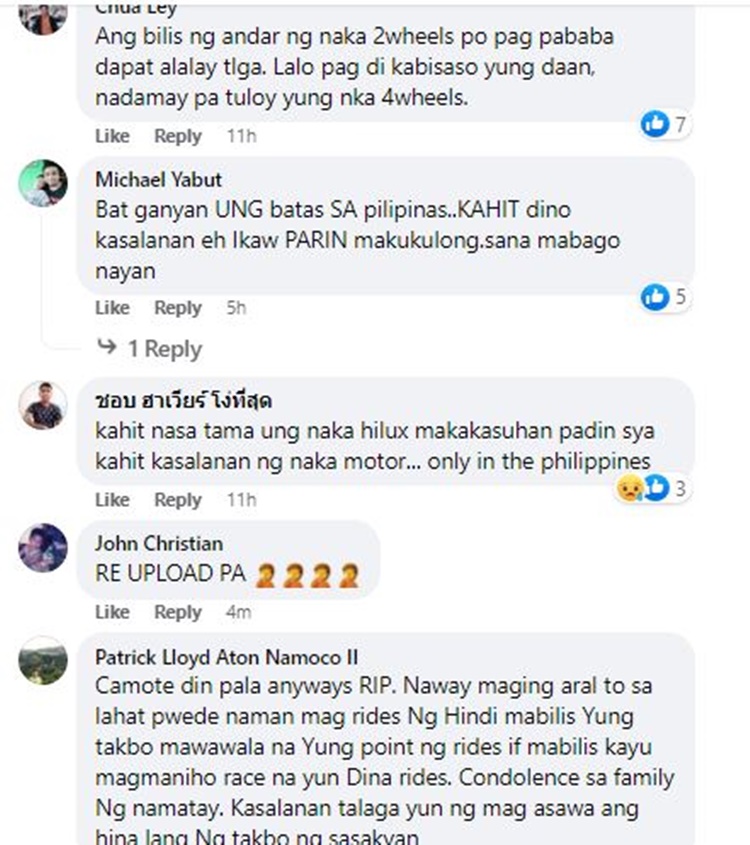Open John Christian's profile avatar
Screen dimensions: 750x845
[x=43, y=548]
